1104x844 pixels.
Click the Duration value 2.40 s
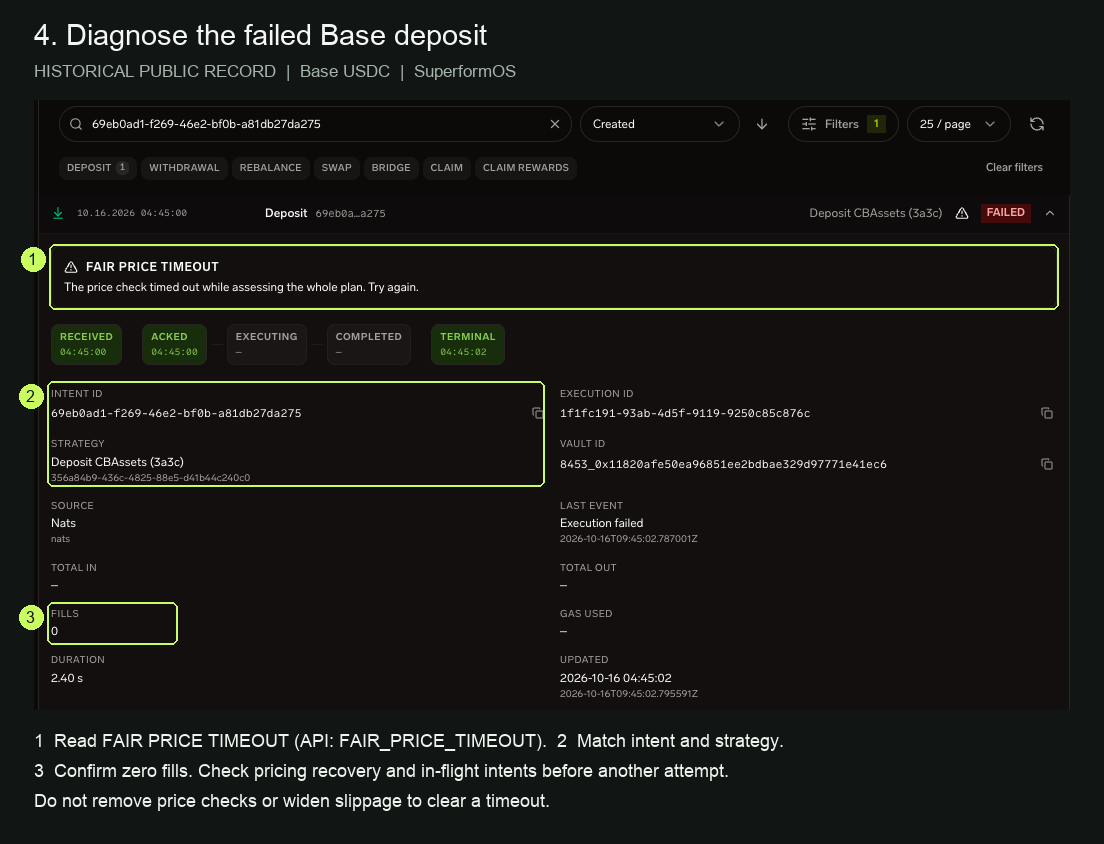(x=67, y=678)
